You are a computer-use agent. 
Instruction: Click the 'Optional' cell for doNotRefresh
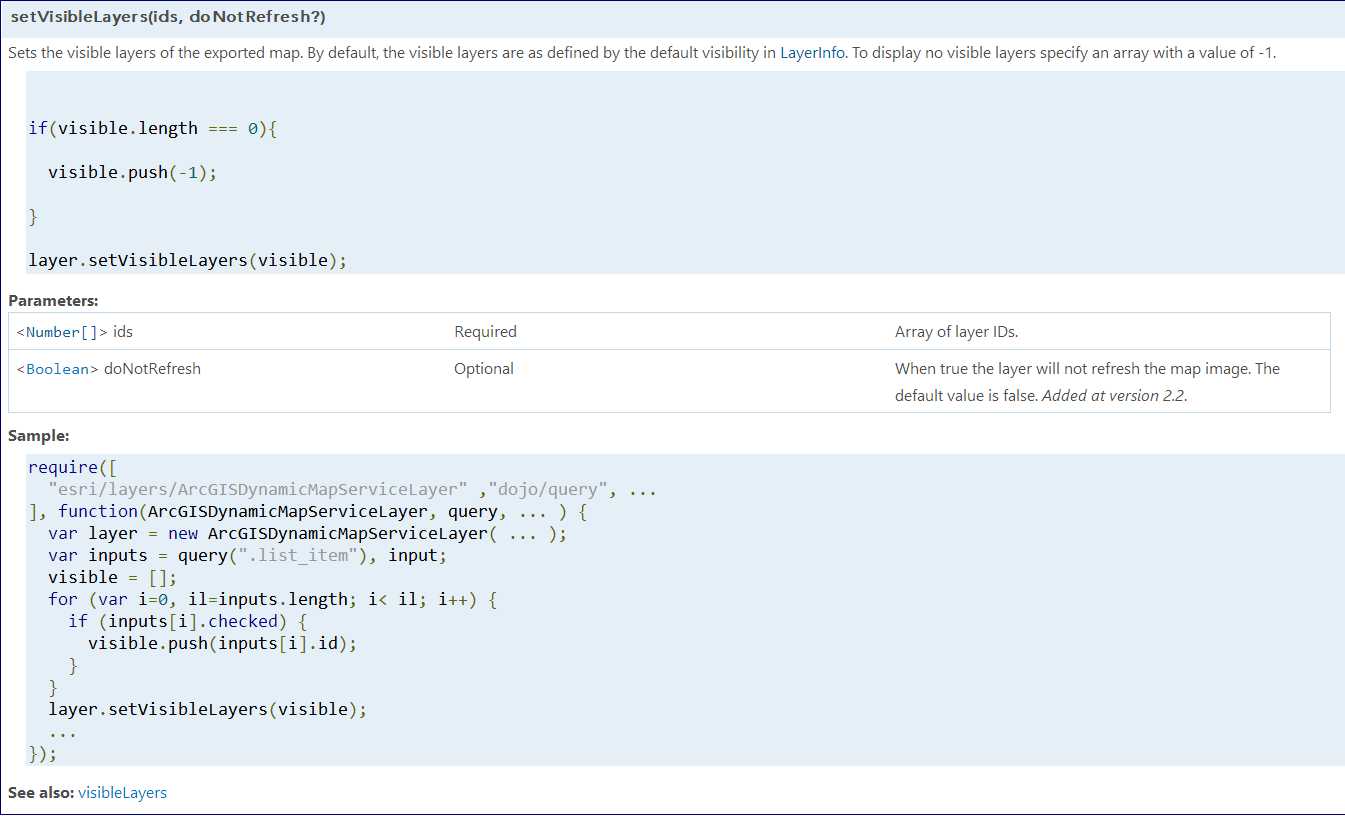(x=484, y=368)
